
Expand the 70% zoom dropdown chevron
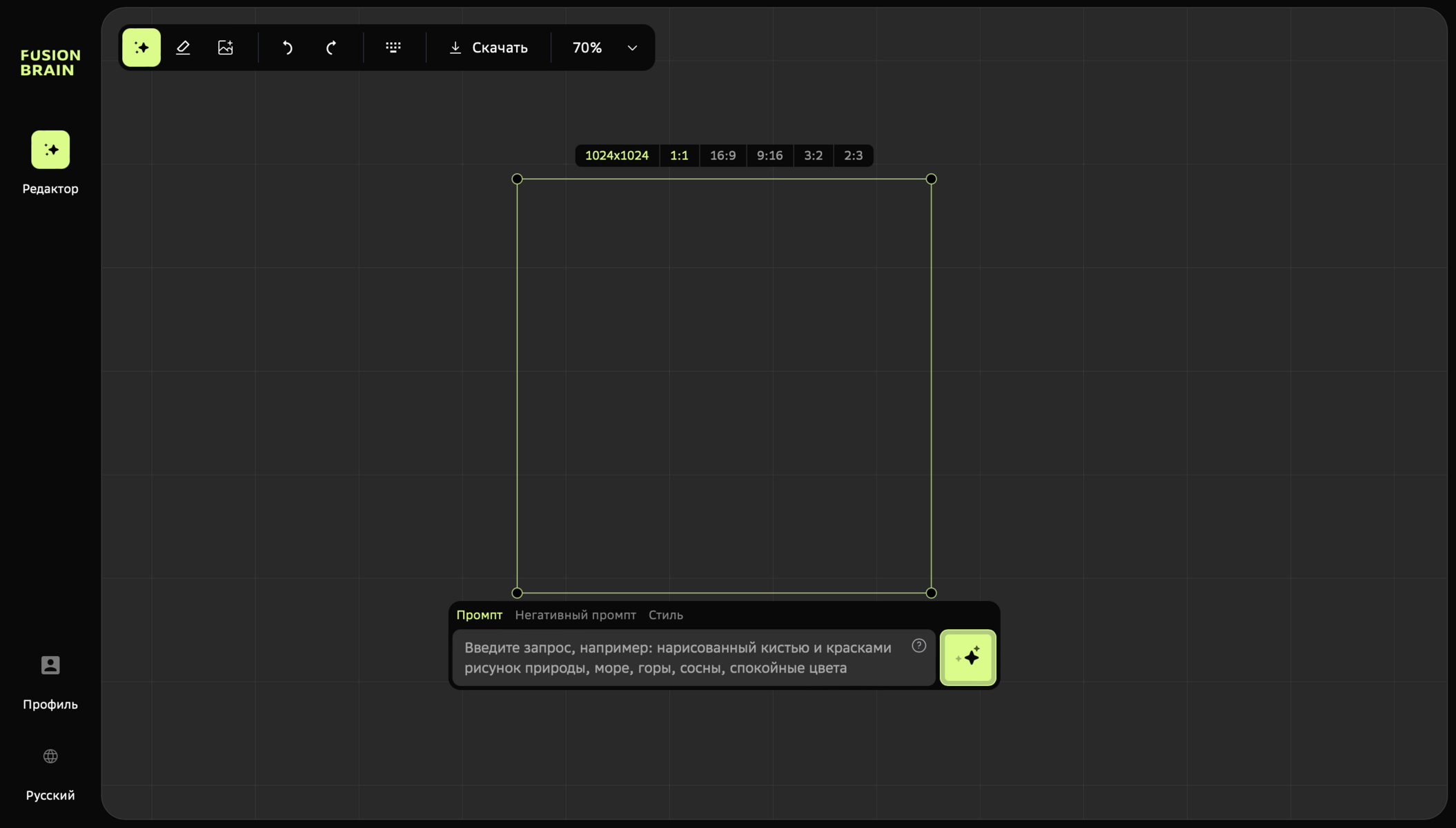(x=632, y=48)
